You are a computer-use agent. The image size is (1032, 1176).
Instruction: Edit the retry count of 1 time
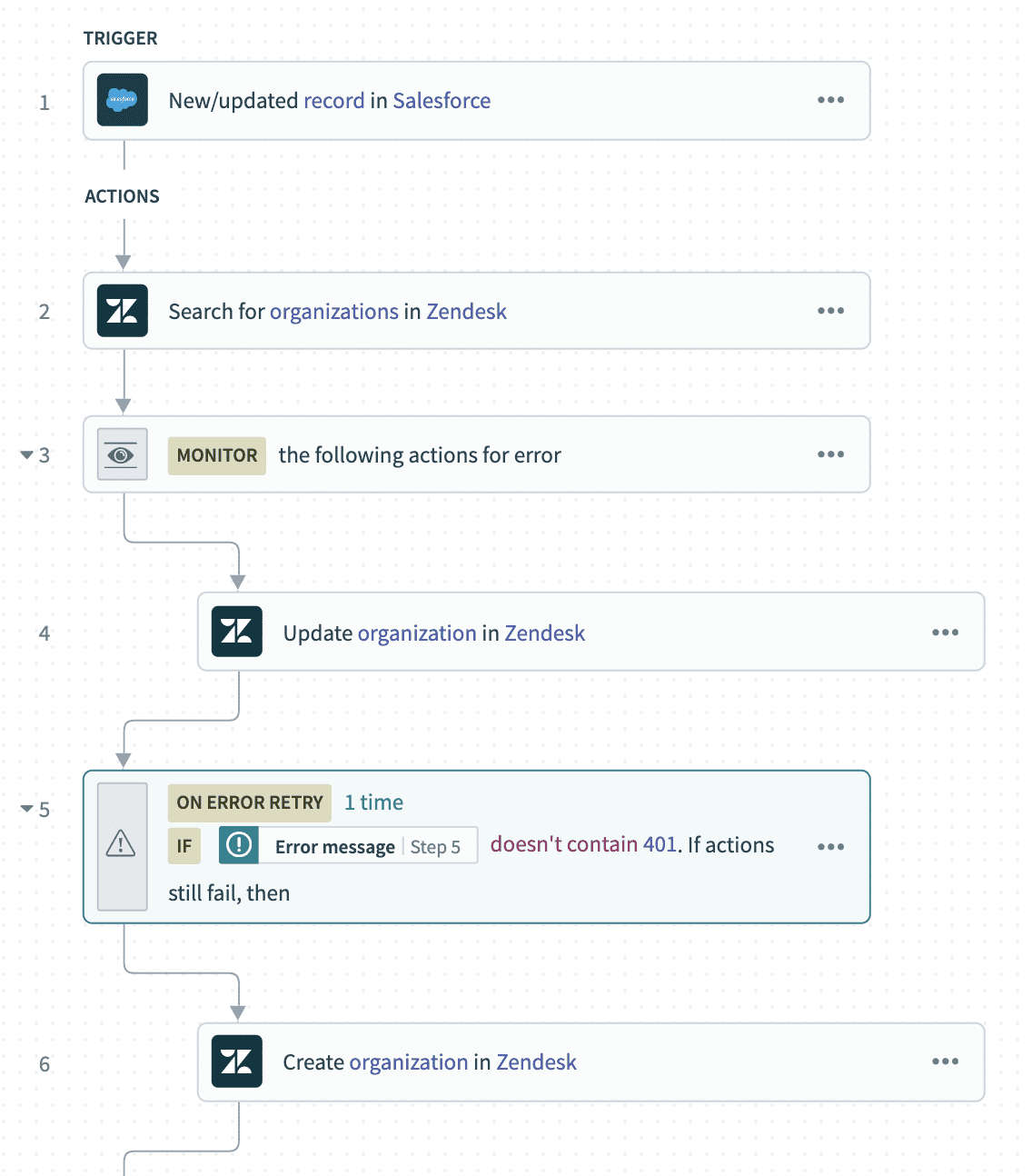click(x=373, y=802)
